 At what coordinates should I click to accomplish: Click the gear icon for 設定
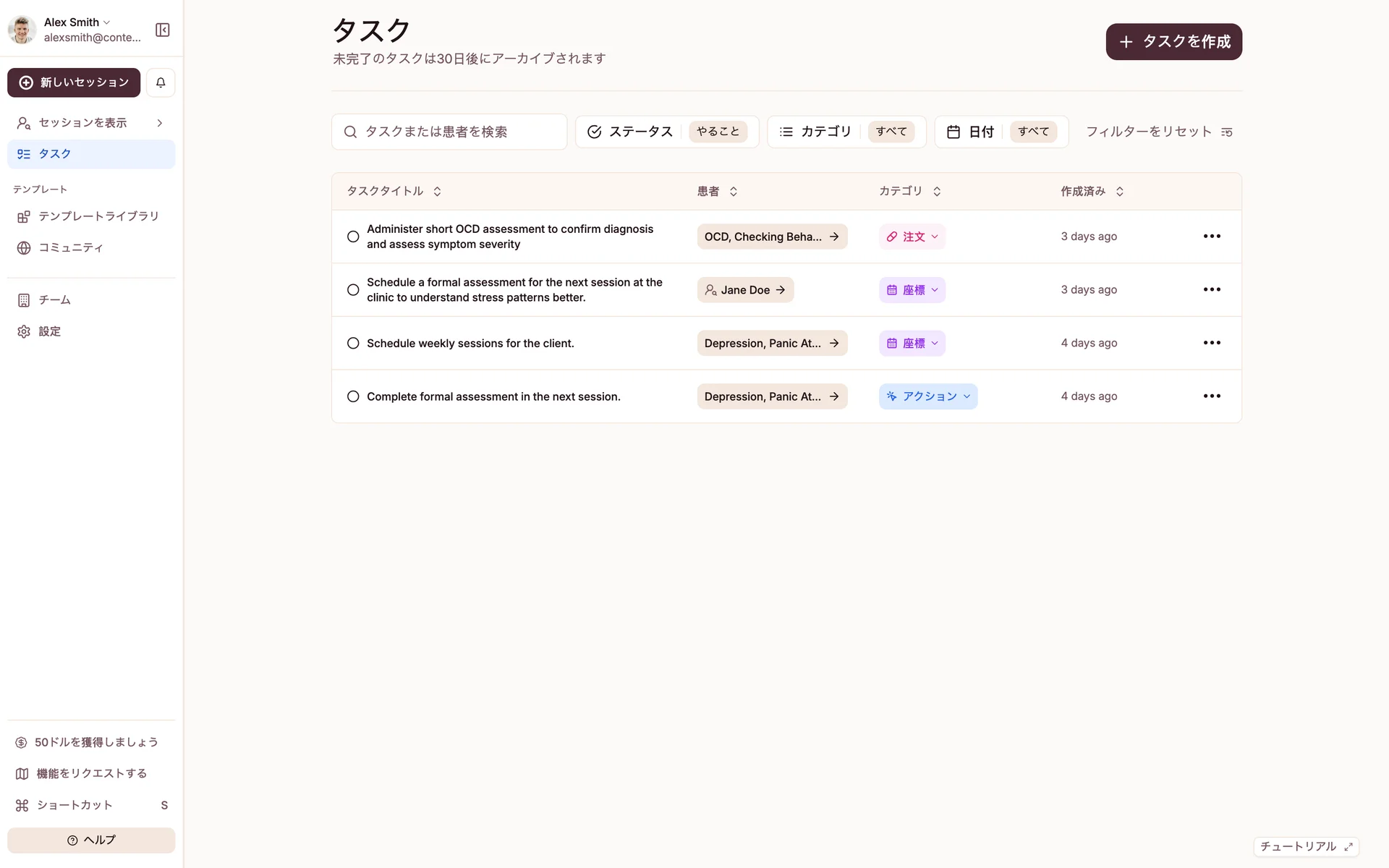pyautogui.click(x=24, y=331)
